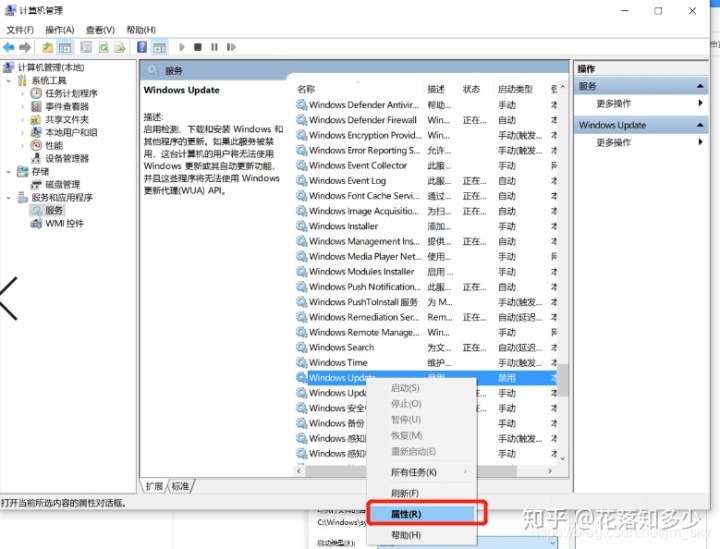This screenshot has height=549, width=720.
Task: Select the Windows Defender Firewall service
Action: pos(363,120)
